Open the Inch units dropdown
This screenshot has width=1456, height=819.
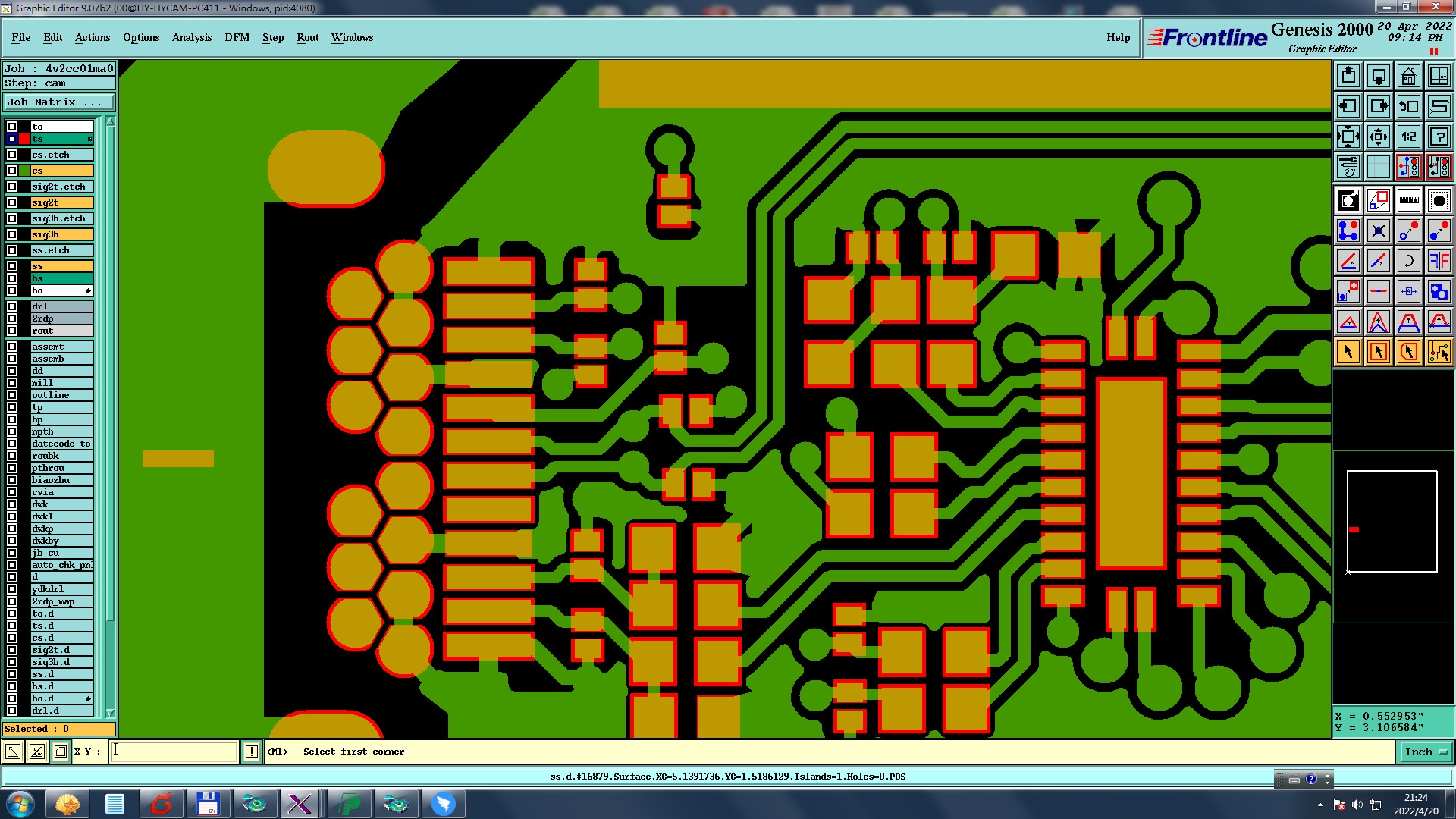[1426, 752]
